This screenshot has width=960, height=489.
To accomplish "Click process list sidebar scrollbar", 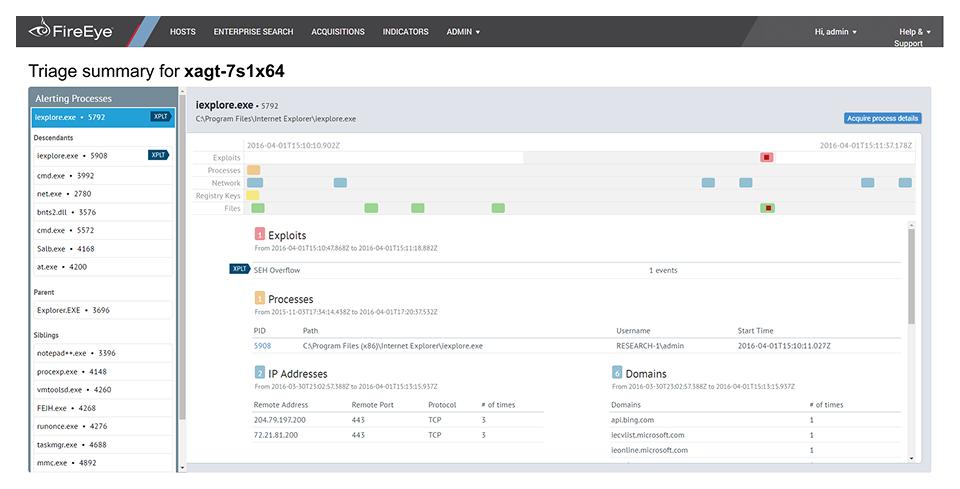I will pos(182,257).
